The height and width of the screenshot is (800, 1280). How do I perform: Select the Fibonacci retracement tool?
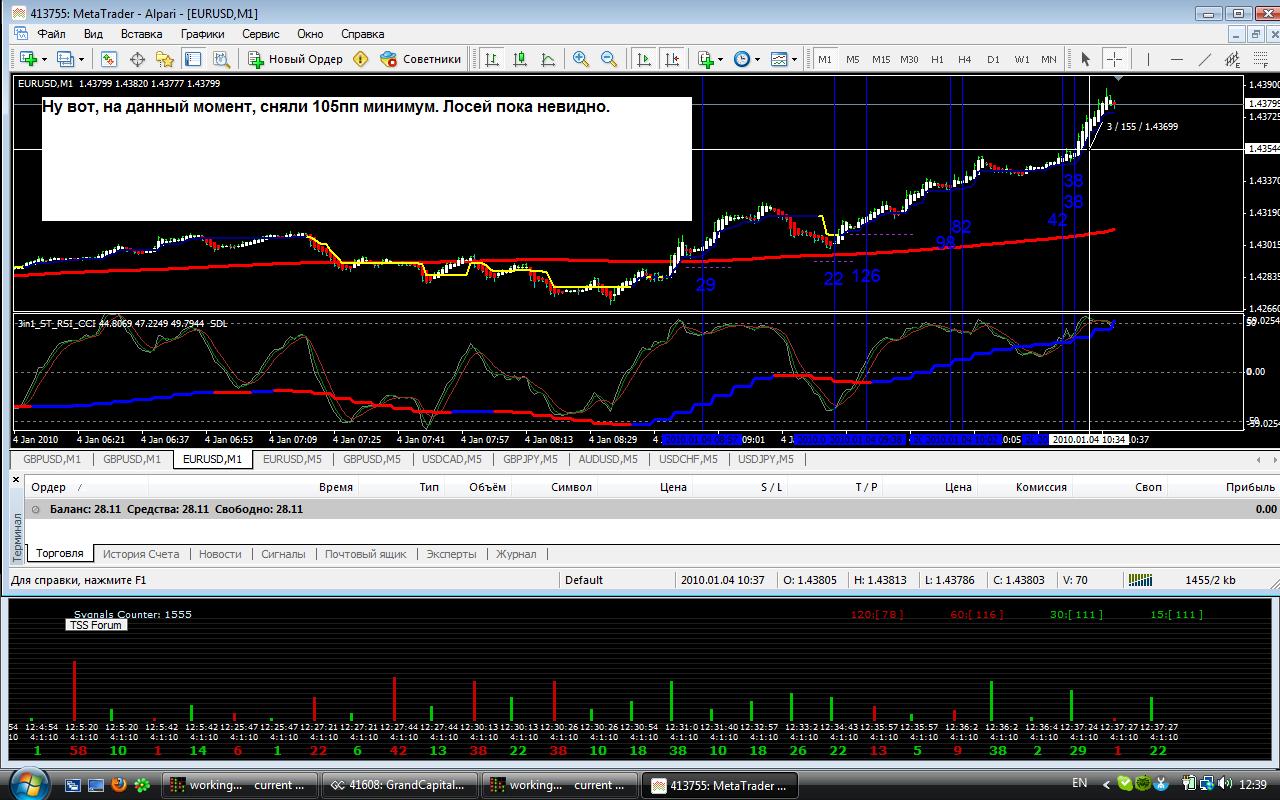[1260, 59]
